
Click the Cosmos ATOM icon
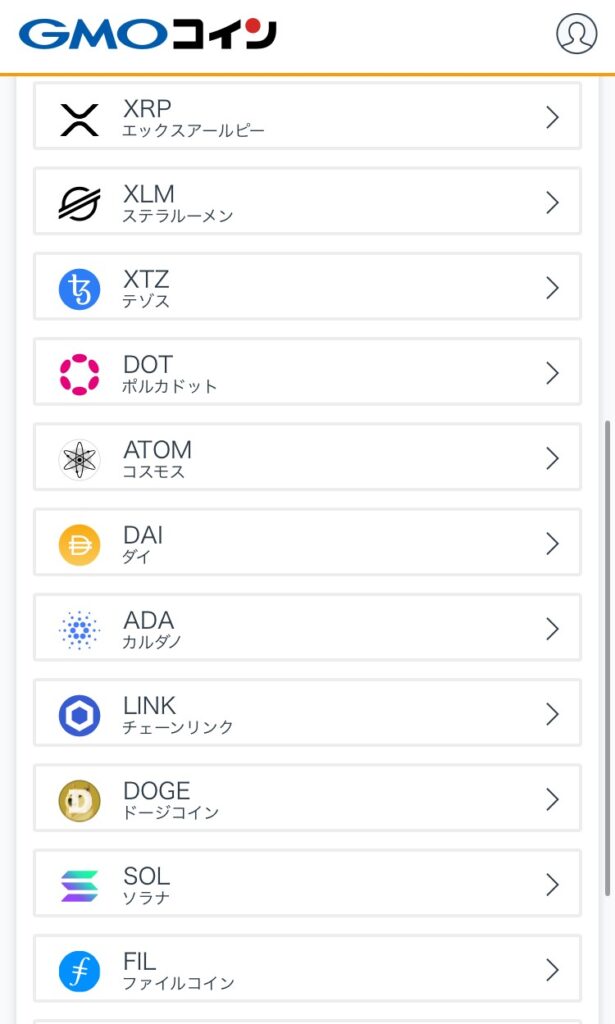point(79,459)
